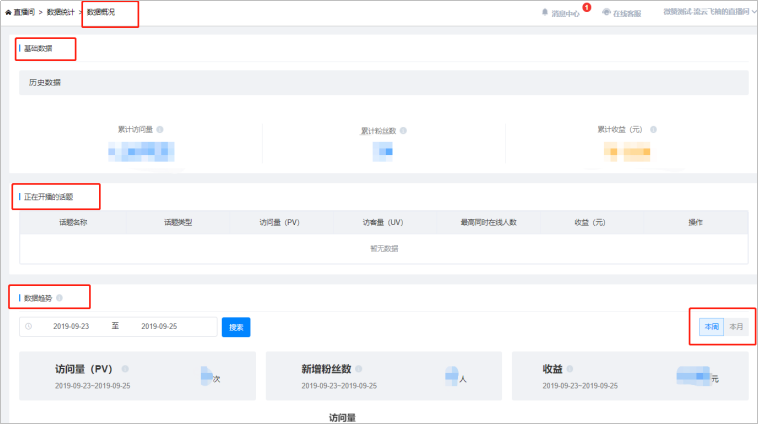Switch trend range to 本月
Image resolution: width=758 pixels, height=425 pixels.
[x=736, y=326]
